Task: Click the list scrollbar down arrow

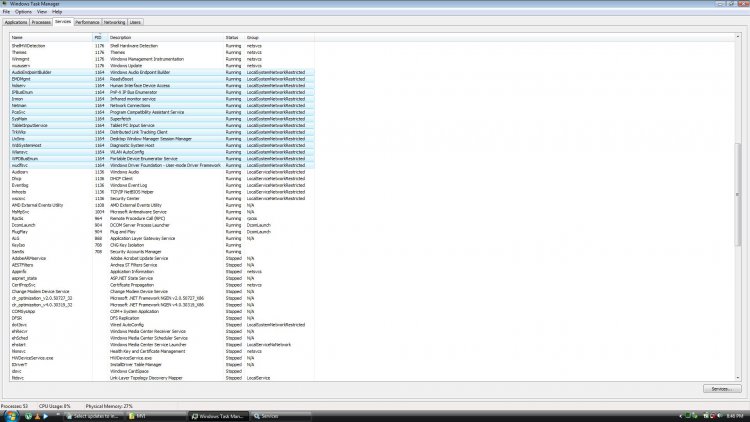Action: pyautogui.click(x=737, y=378)
